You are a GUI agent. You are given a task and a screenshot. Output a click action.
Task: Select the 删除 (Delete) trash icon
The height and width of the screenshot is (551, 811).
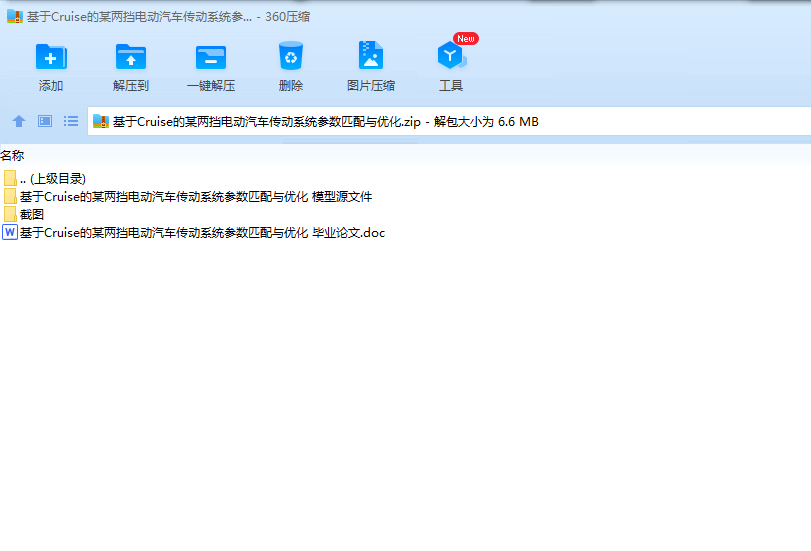pos(291,56)
